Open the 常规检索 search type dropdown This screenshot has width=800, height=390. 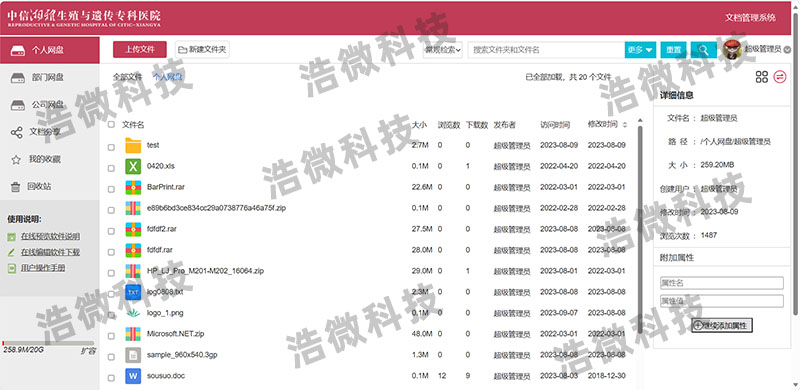tap(443, 50)
